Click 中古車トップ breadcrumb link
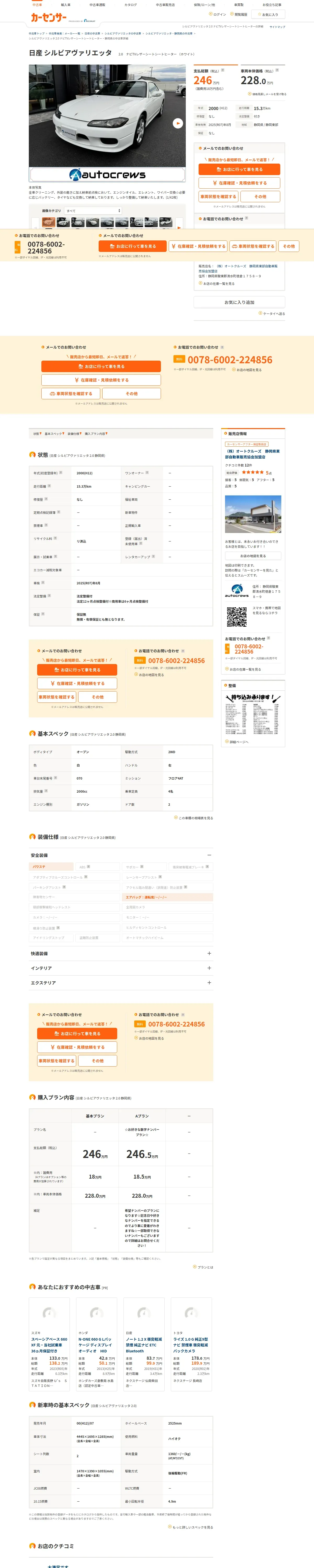The width and height of the screenshot is (314, 1568). click(37, 33)
